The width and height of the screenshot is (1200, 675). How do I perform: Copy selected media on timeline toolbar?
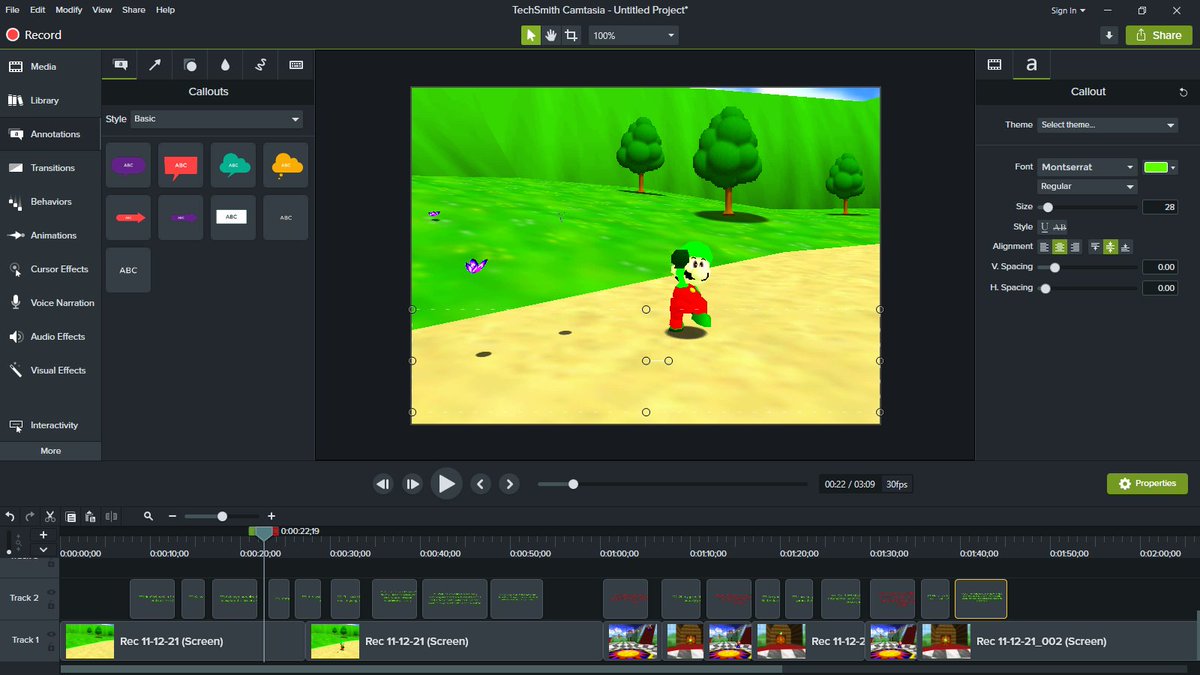pyautogui.click(x=71, y=516)
